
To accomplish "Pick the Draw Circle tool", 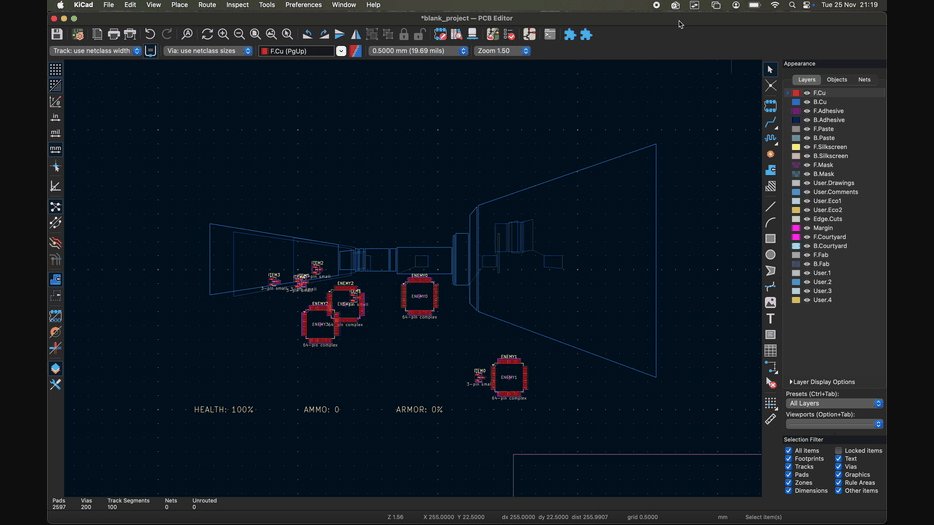I will [770, 254].
